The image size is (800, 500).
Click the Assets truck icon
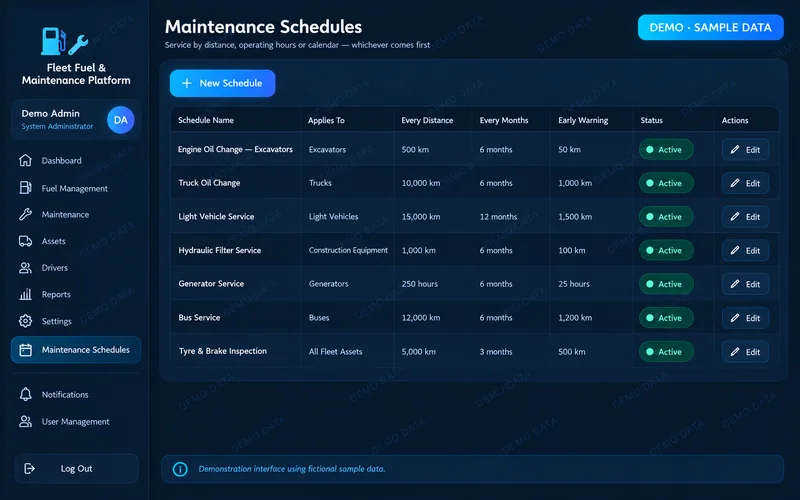click(x=25, y=241)
